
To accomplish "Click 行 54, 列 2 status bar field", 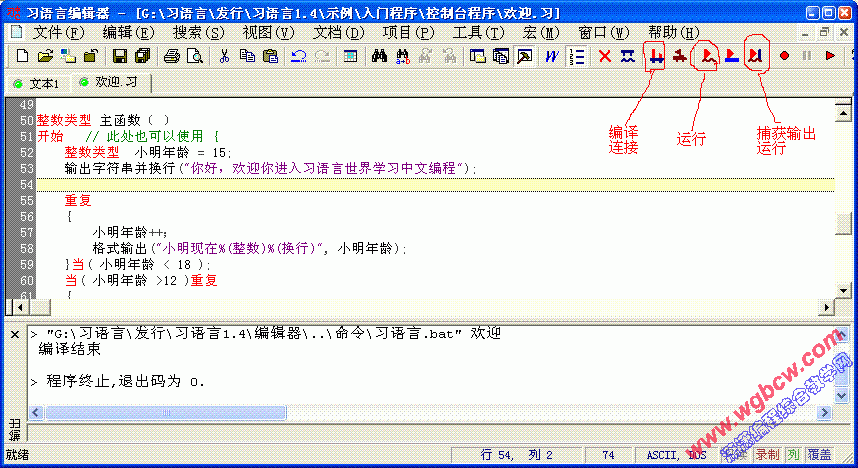I will pyautogui.click(x=517, y=454).
